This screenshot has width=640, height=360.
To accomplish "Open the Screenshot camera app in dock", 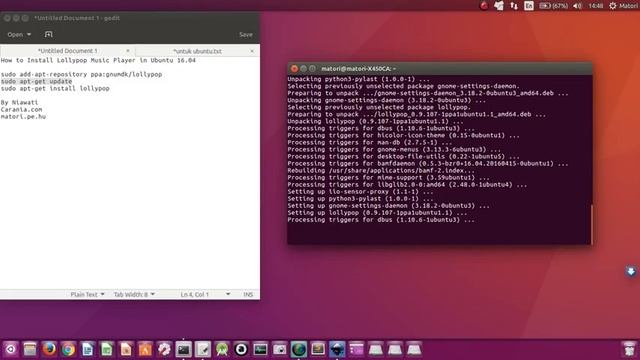I will [x=280, y=349].
